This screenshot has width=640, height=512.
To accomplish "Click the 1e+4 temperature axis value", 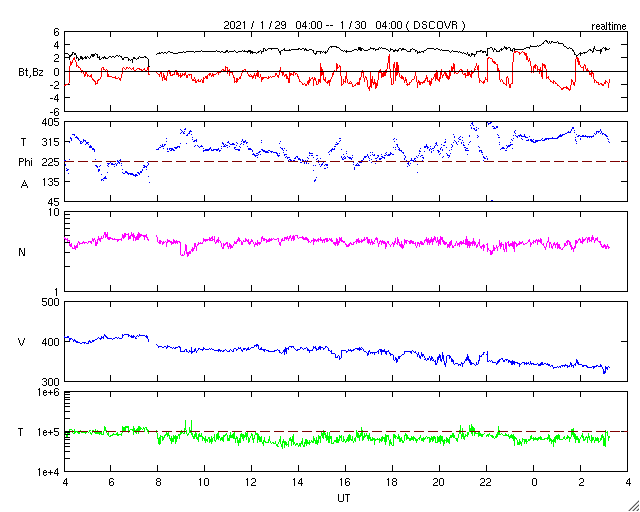I will 49,472.
